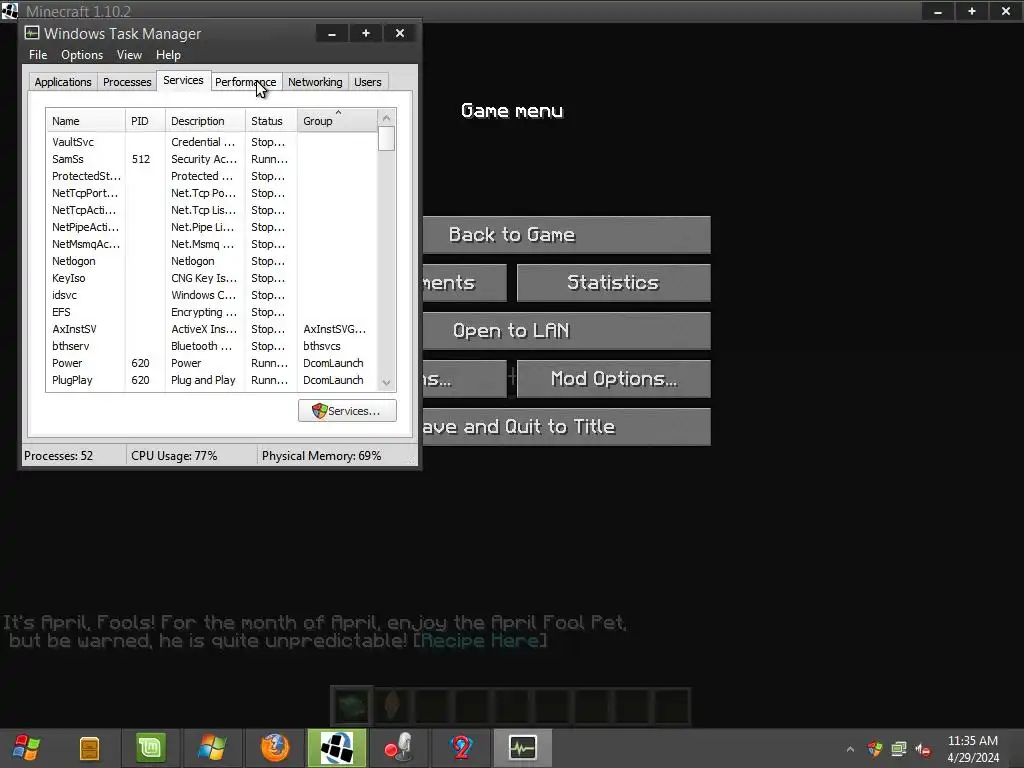Switch to Minecraft taskbar icon

(x=337, y=748)
